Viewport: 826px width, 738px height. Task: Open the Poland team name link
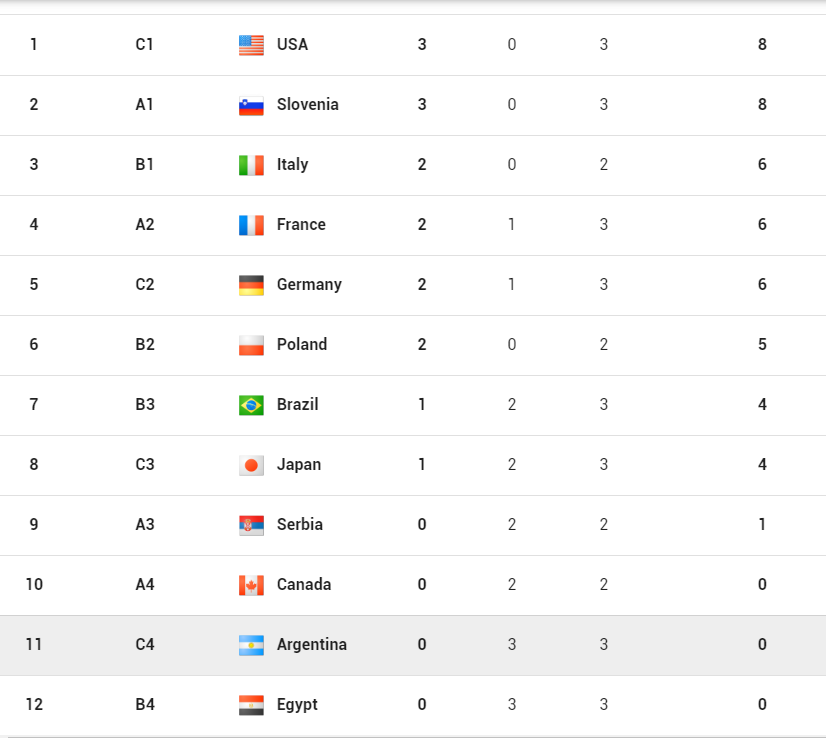coord(301,345)
